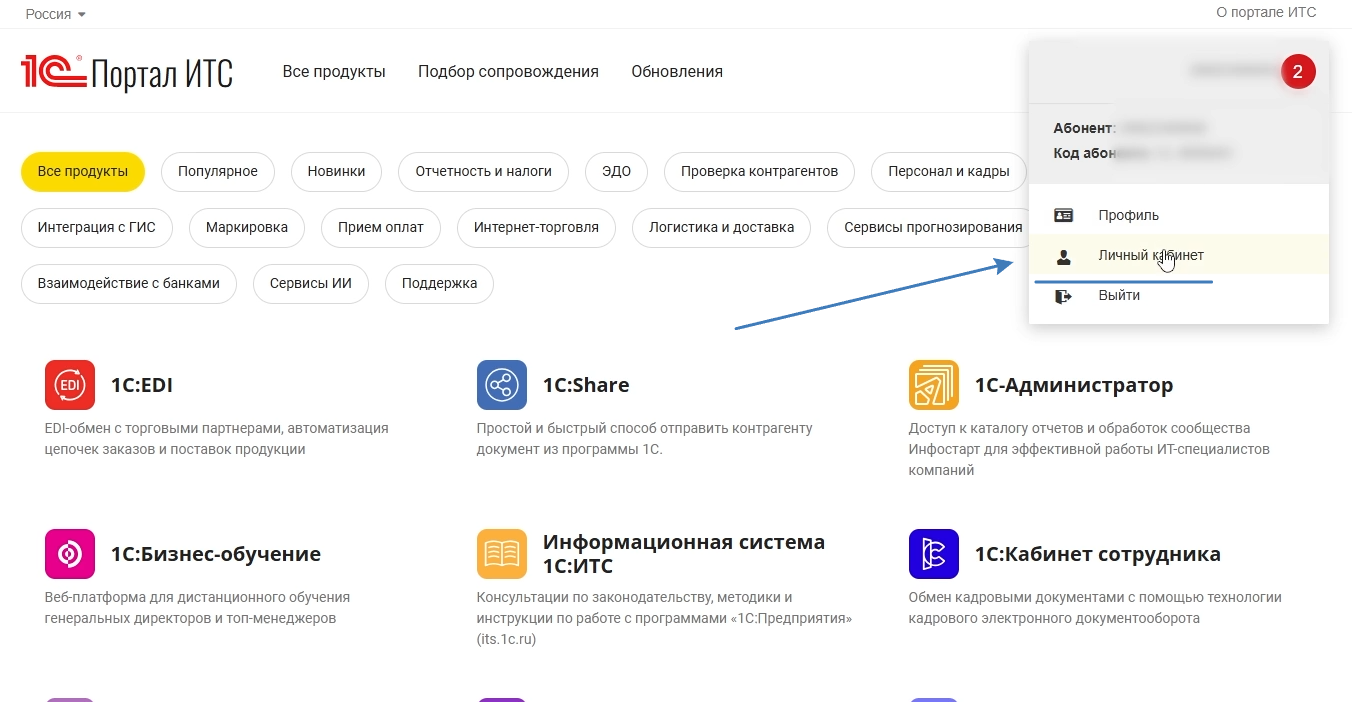Open the Обновления navigation link
This screenshot has width=1352, height=702.
tap(677, 72)
